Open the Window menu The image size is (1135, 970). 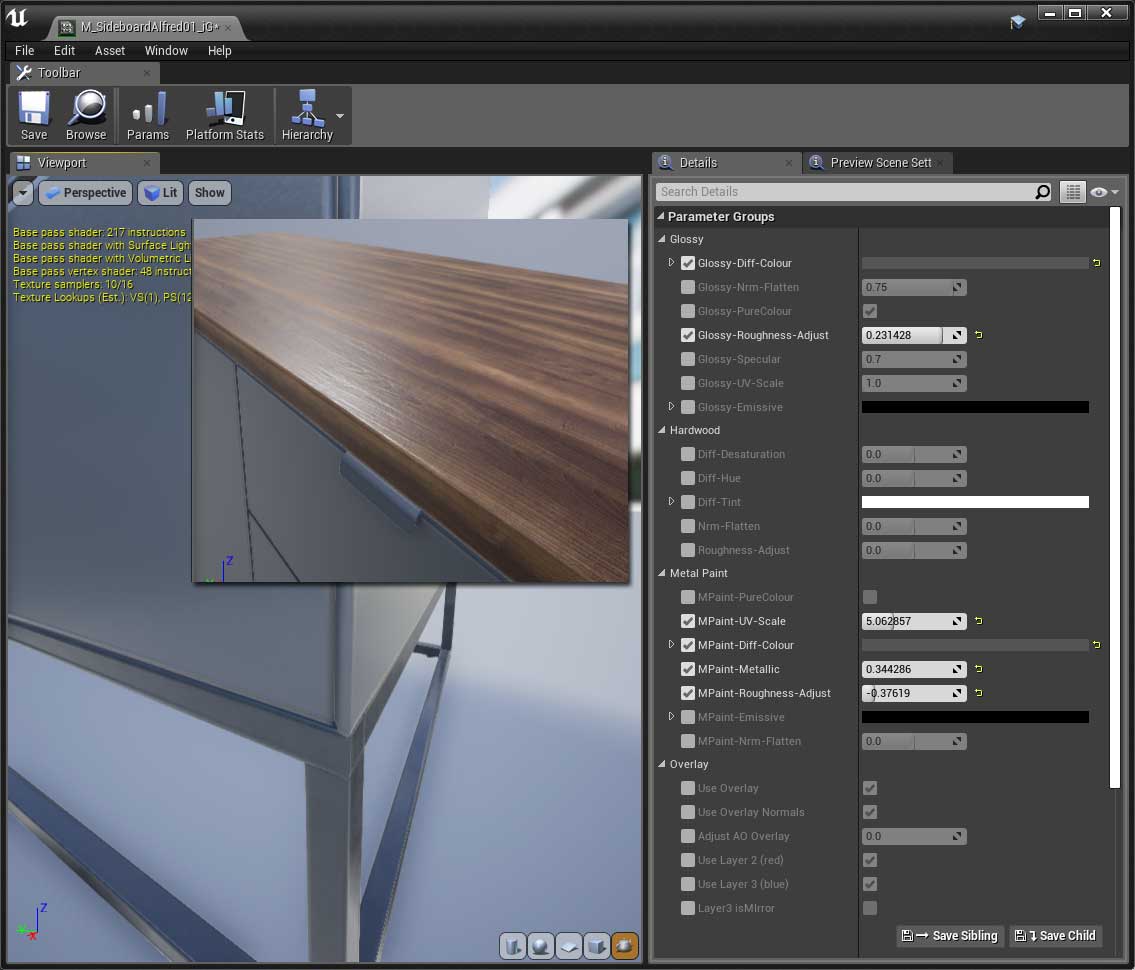tap(166, 51)
